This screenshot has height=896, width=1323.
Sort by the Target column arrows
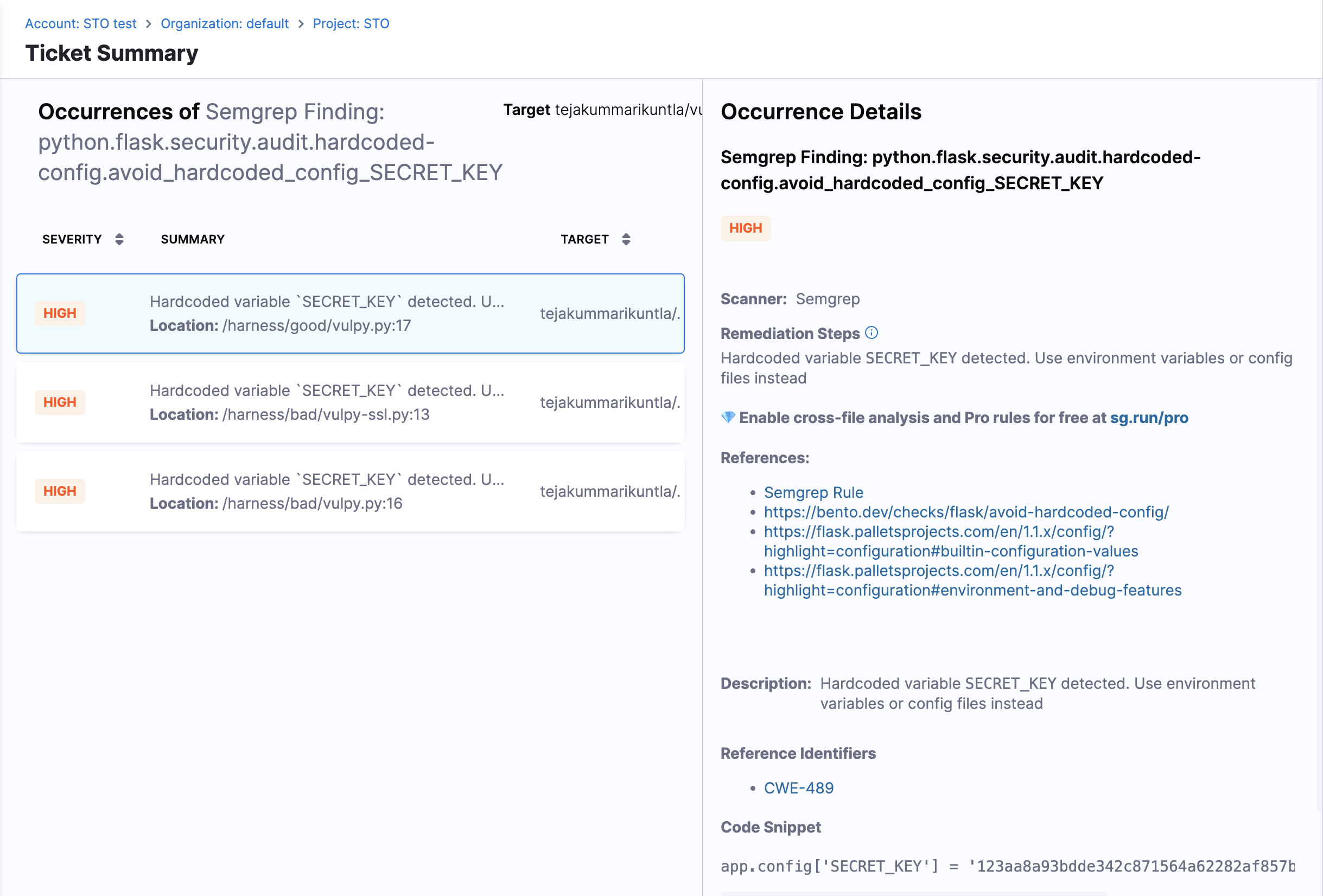tap(626, 239)
